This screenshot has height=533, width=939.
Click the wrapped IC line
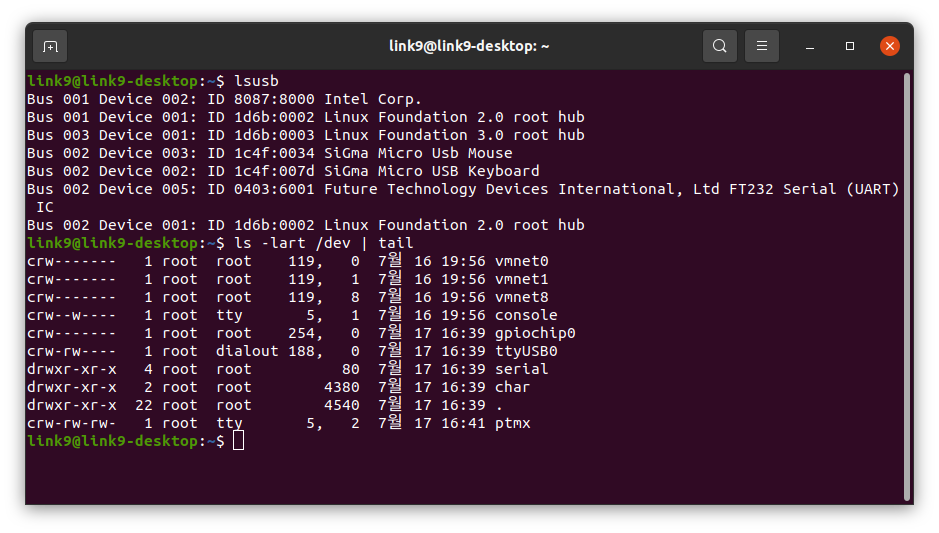pos(45,207)
